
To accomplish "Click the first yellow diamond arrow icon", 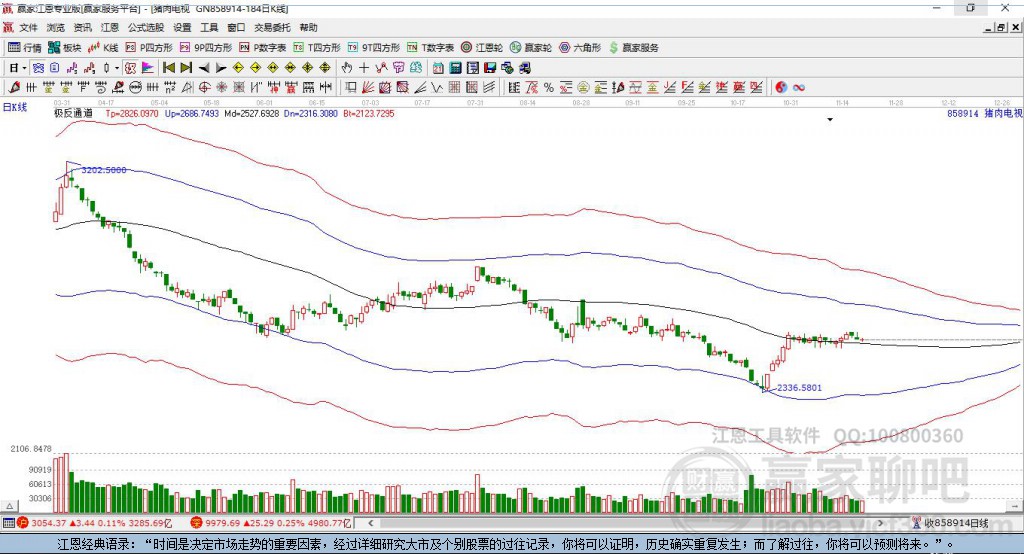I will coord(238,68).
